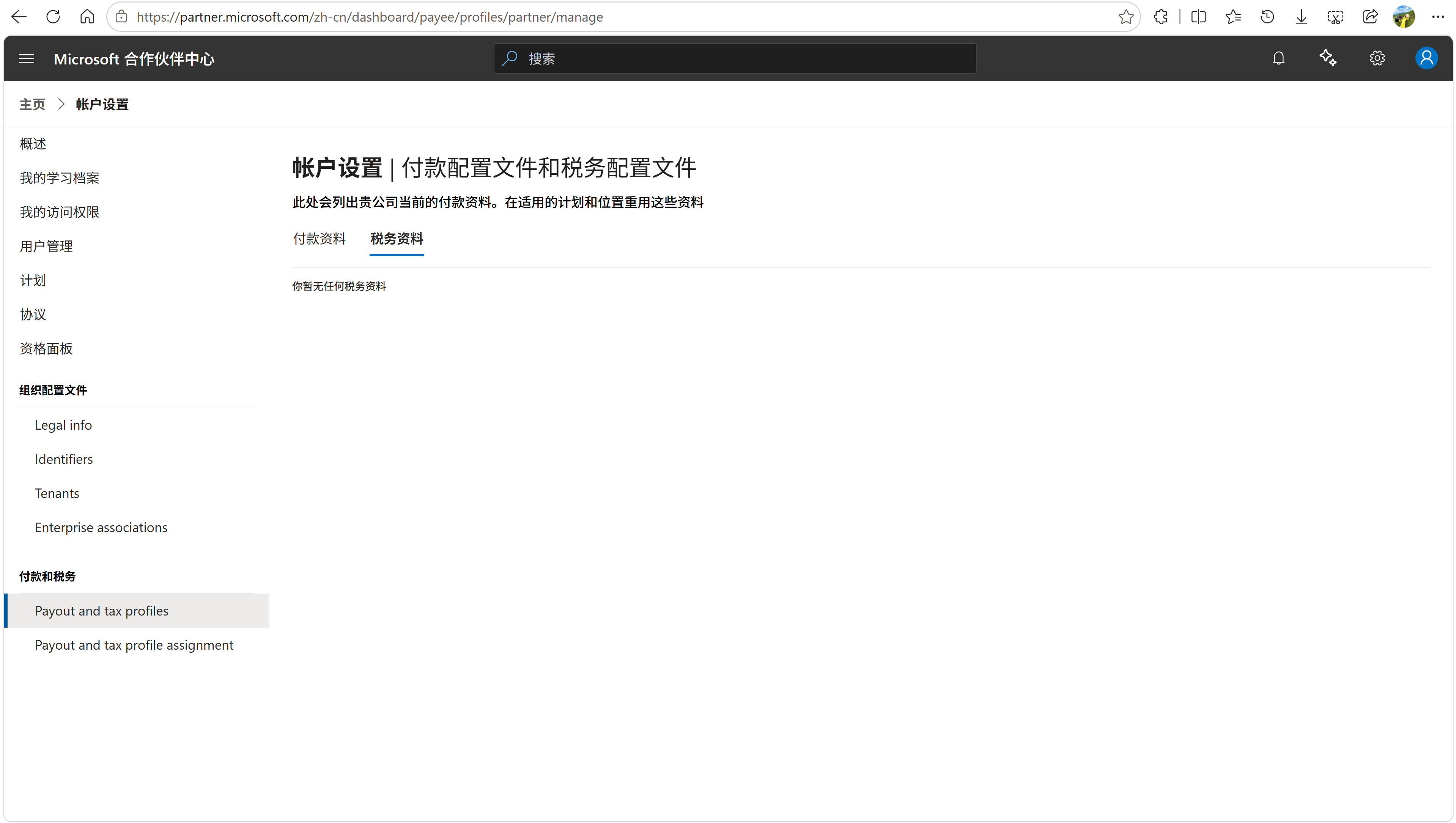The width and height of the screenshot is (1456, 823).
Task: Open the downloads arrow icon
Action: 1301,17
